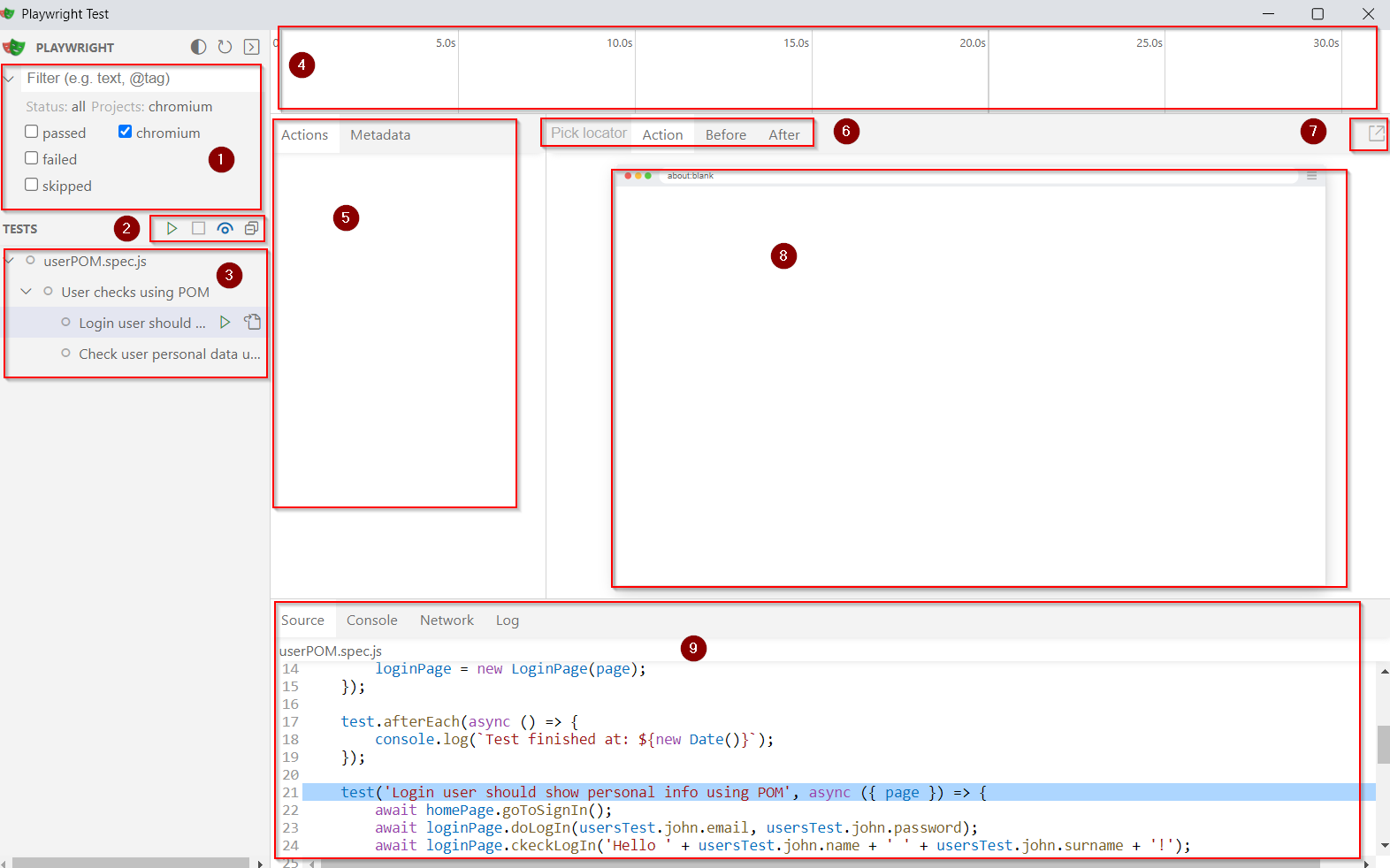Open the Source tab
1390x868 pixels.
click(302, 621)
